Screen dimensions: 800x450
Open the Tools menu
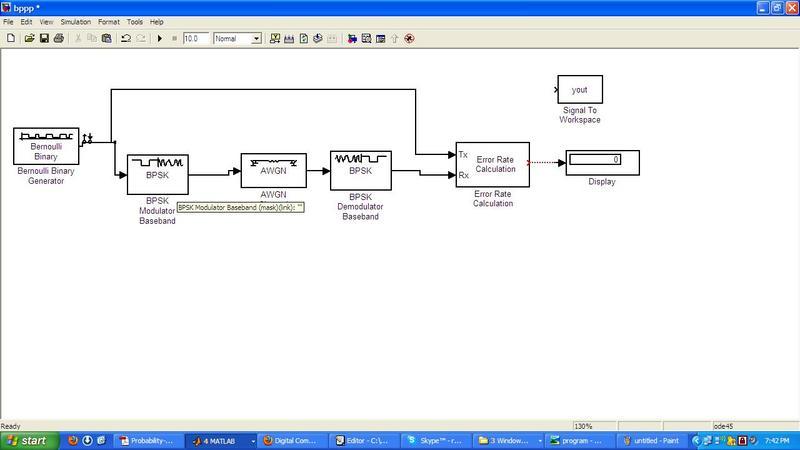pos(134,21)
